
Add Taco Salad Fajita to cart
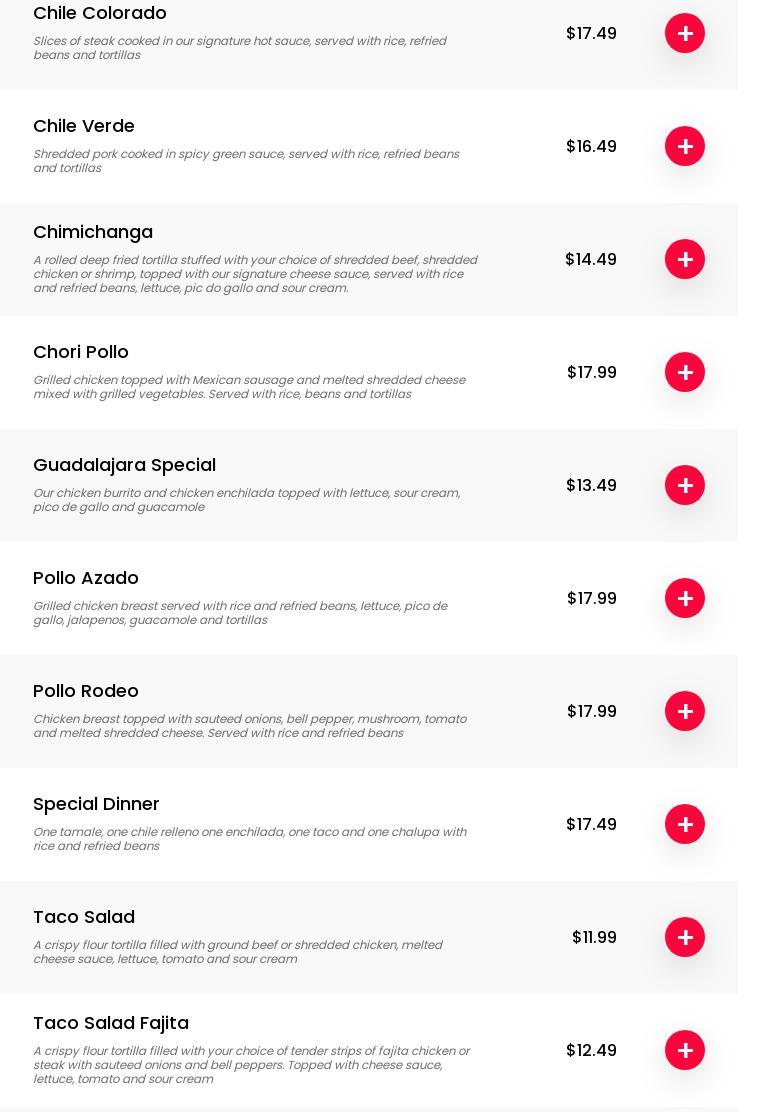coord(685,1050)
